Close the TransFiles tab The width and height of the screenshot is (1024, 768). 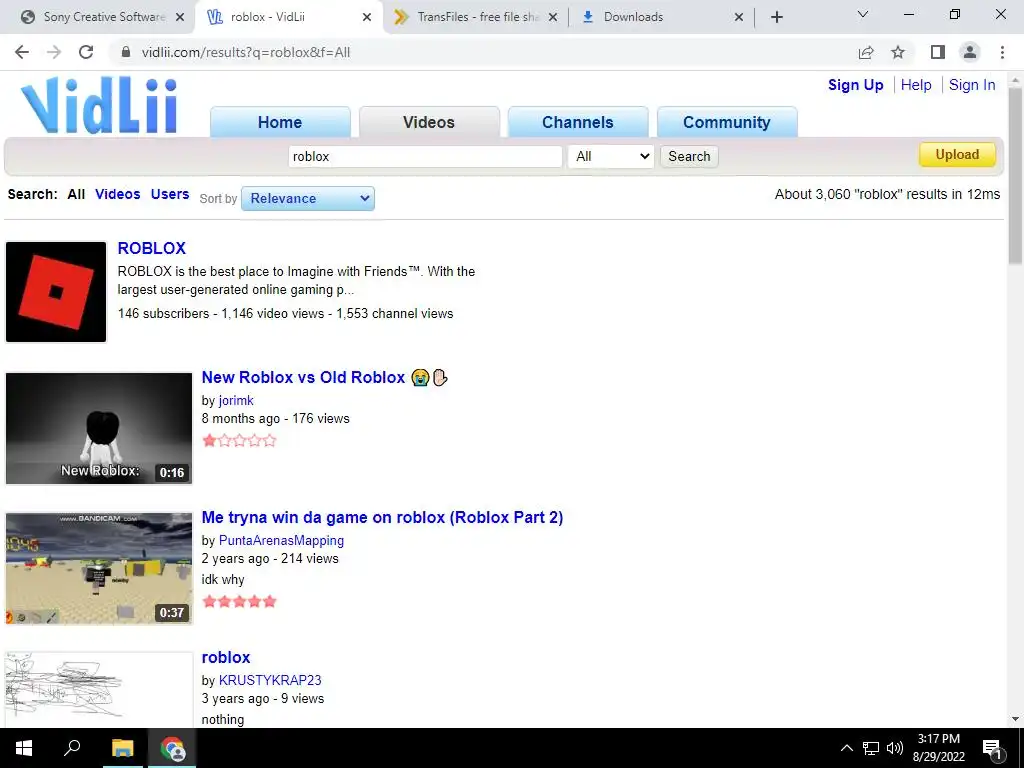pyautogui.click(x=552, y=17)
